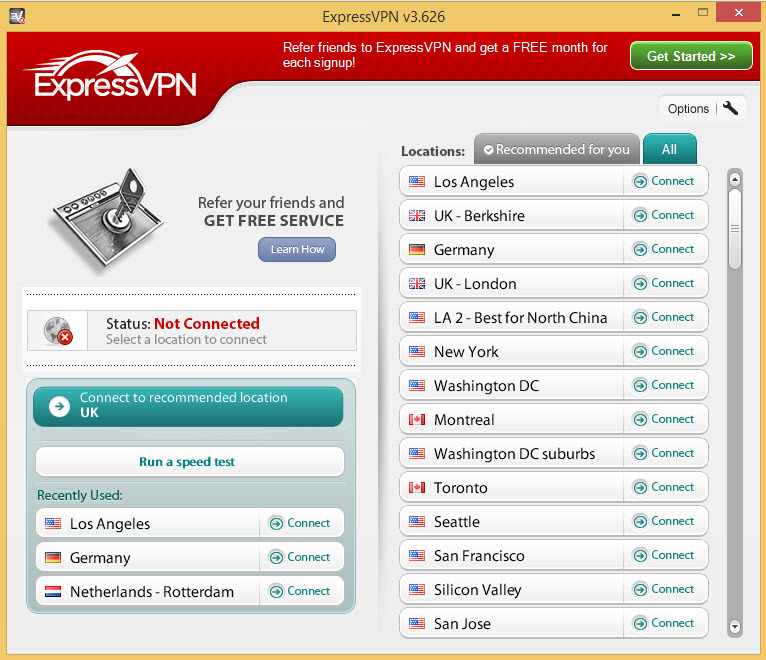Click the Netherlands flag in Recently Used
This screenshot has height=660, width=766.
click(53, 592)
